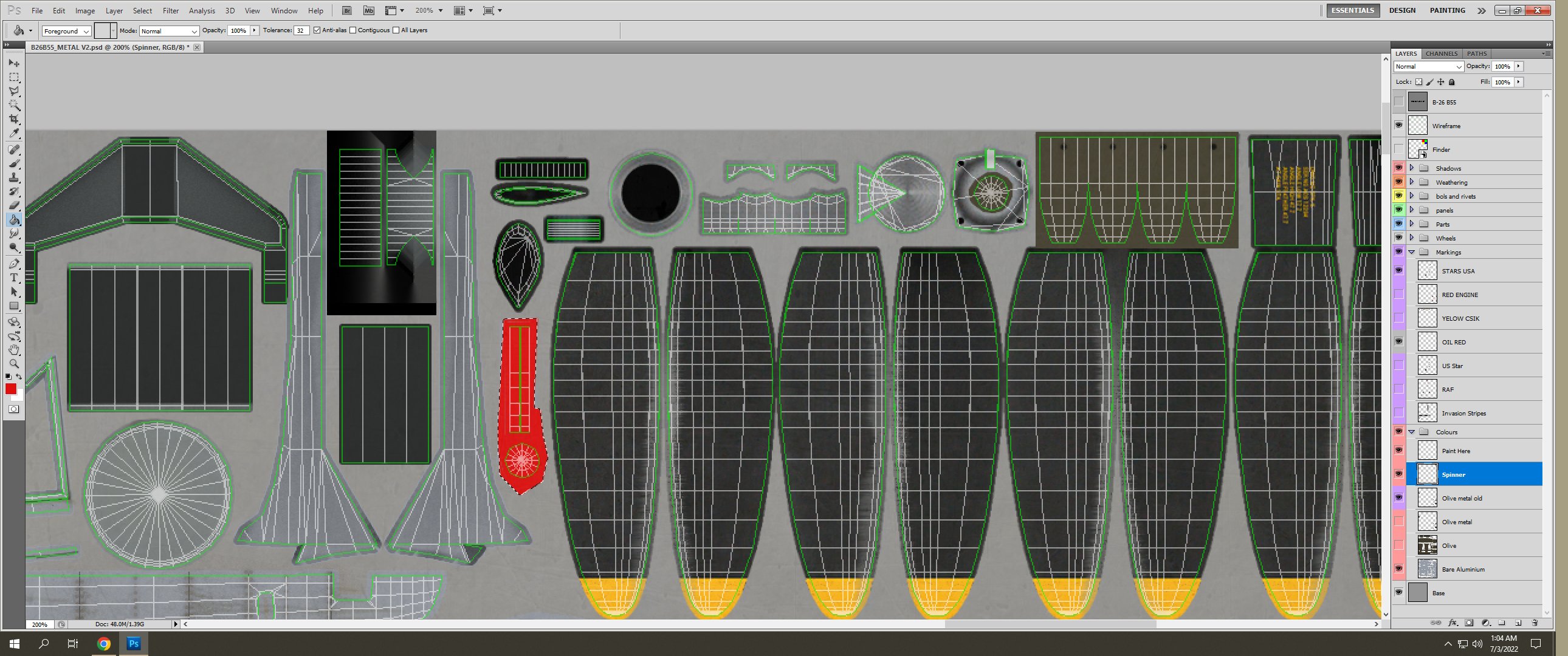Click the Delete layer trash icon

point(1534,623)
